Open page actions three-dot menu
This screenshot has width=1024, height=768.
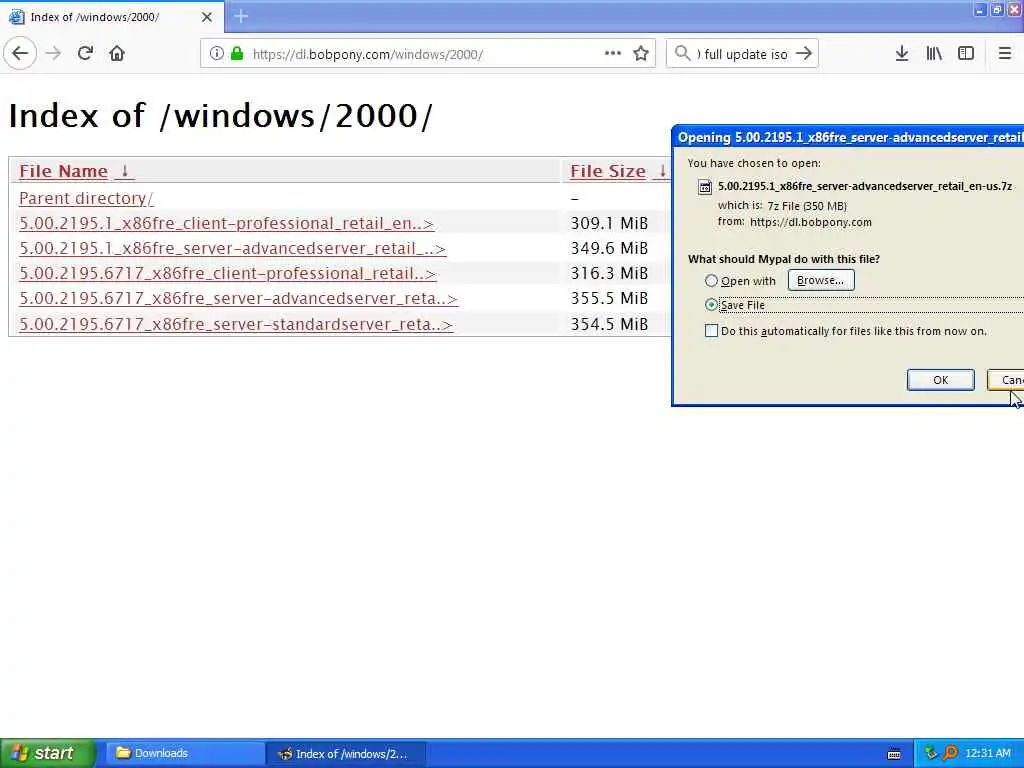pos(613,54)
